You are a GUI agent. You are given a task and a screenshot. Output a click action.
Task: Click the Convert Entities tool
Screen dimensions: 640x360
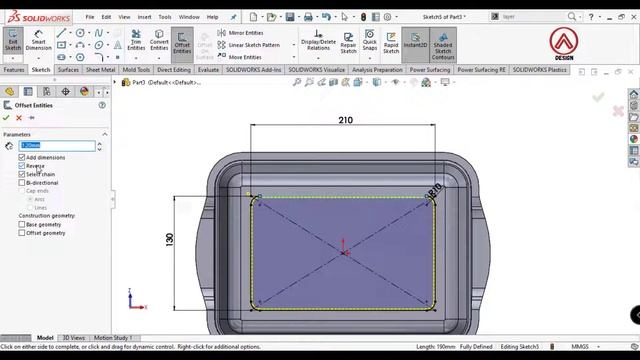click(x=159, y=40)
